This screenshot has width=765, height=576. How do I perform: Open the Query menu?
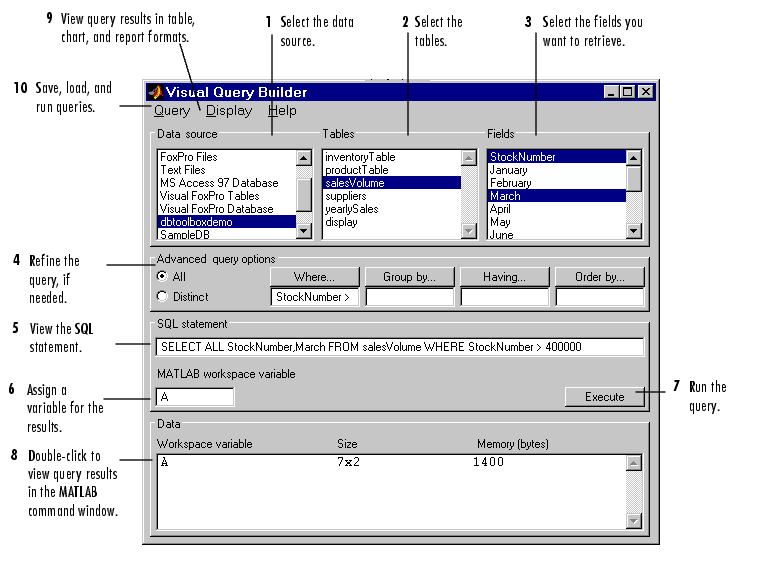[x=172, y=111]
